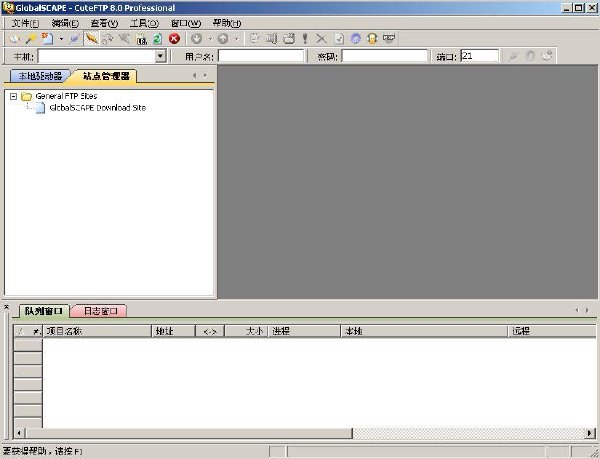
Task: Click in the 用户名 username field
Action: click(261, 56)
